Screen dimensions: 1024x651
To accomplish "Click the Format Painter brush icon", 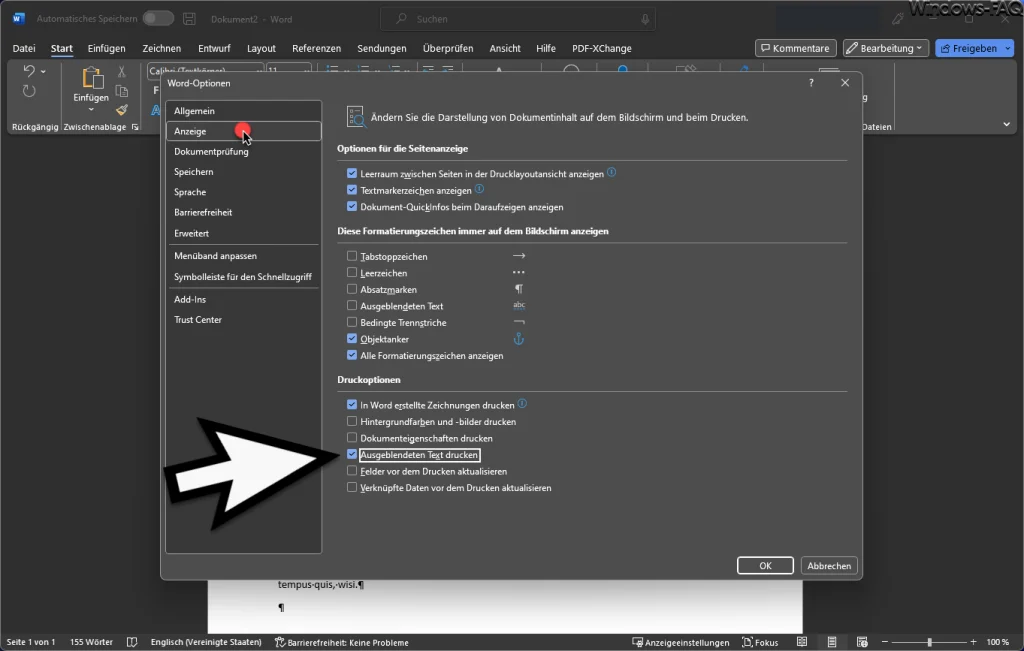I will (x=121, y=110).
